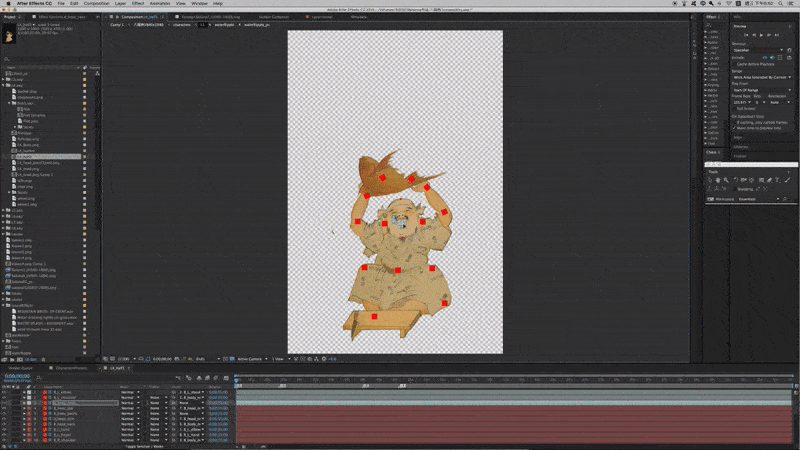Click the trash icon in Project panel
This screenshot has width=800, height=450.
(x=44, y=360)
